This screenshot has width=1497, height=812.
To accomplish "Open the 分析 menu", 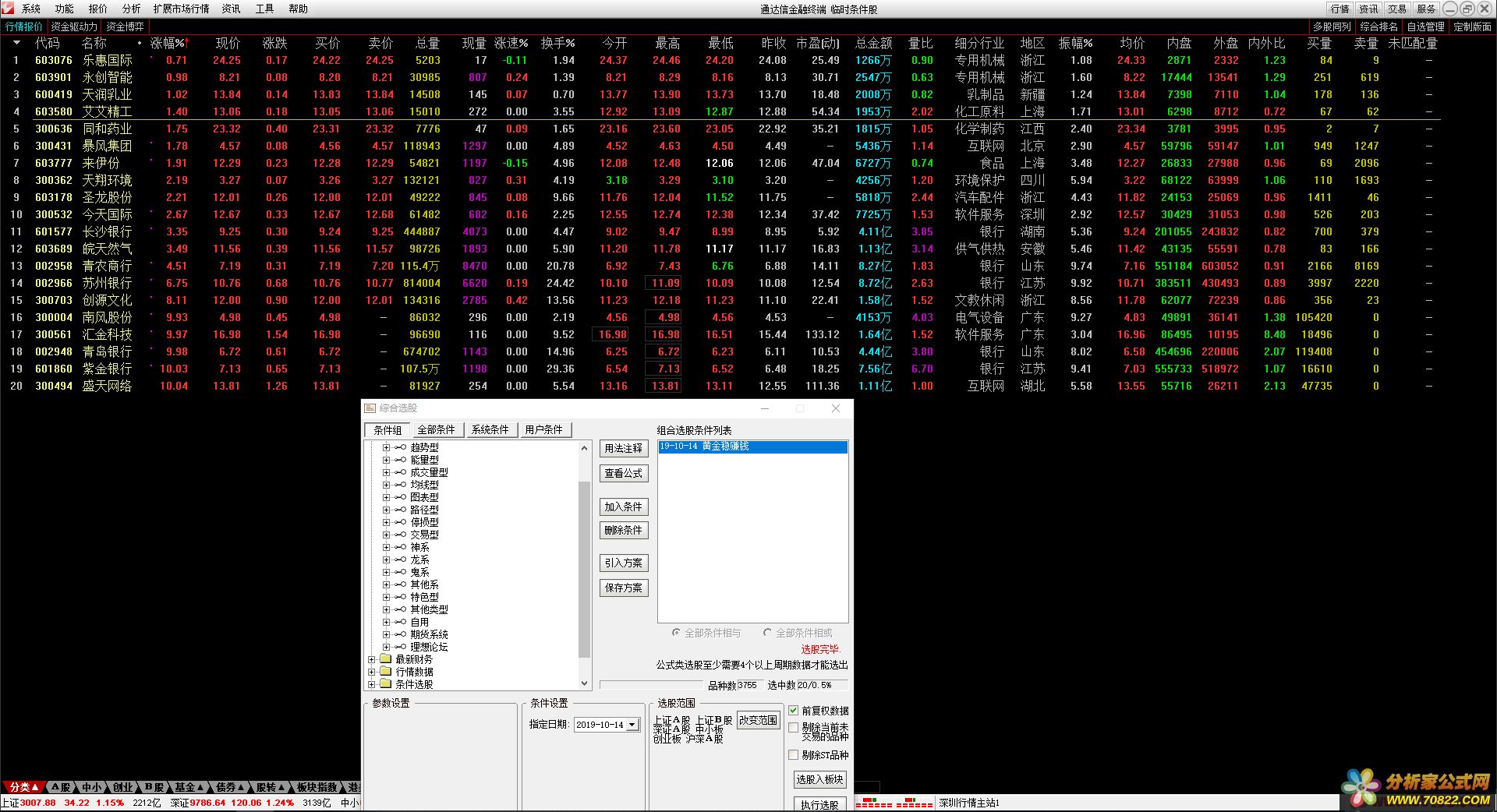I will [x=131, y=9].
